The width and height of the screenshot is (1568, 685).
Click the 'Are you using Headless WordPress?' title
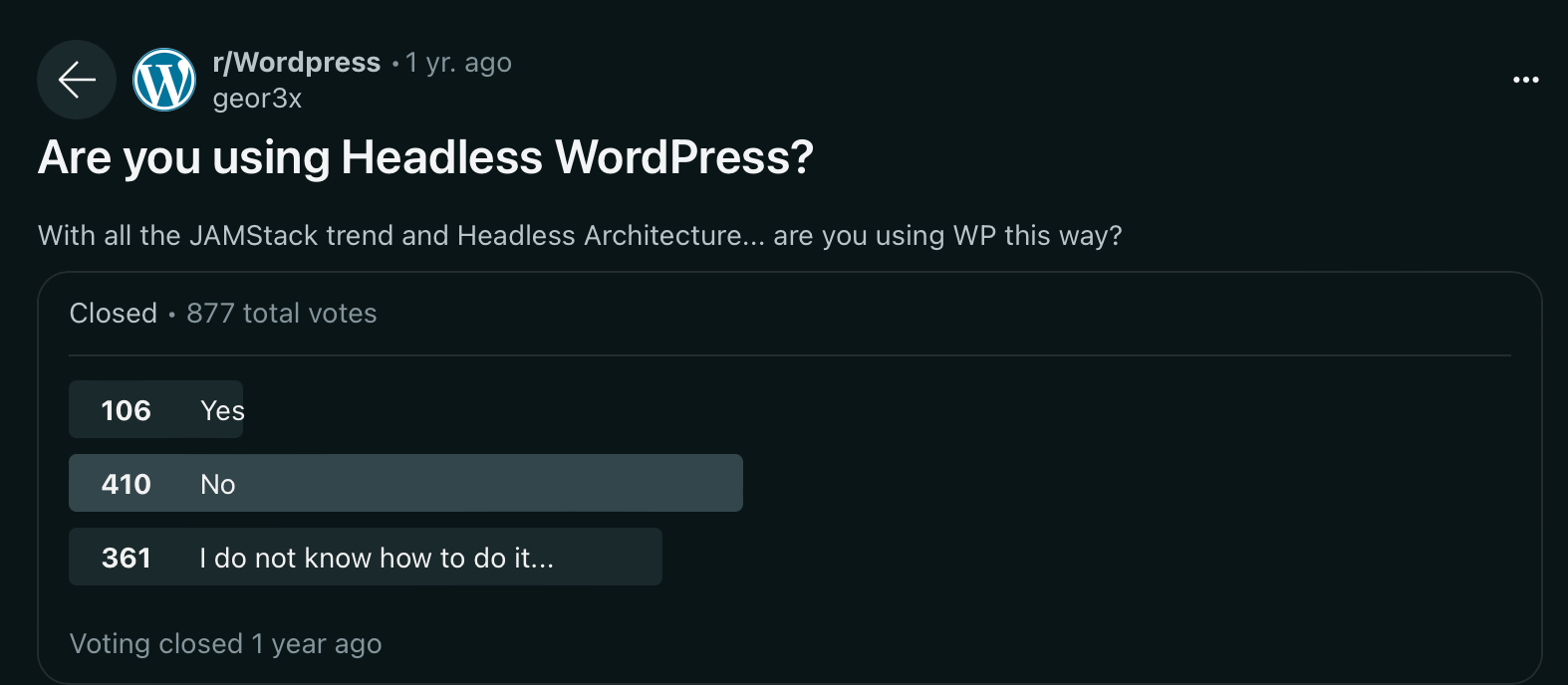[425, 157]
